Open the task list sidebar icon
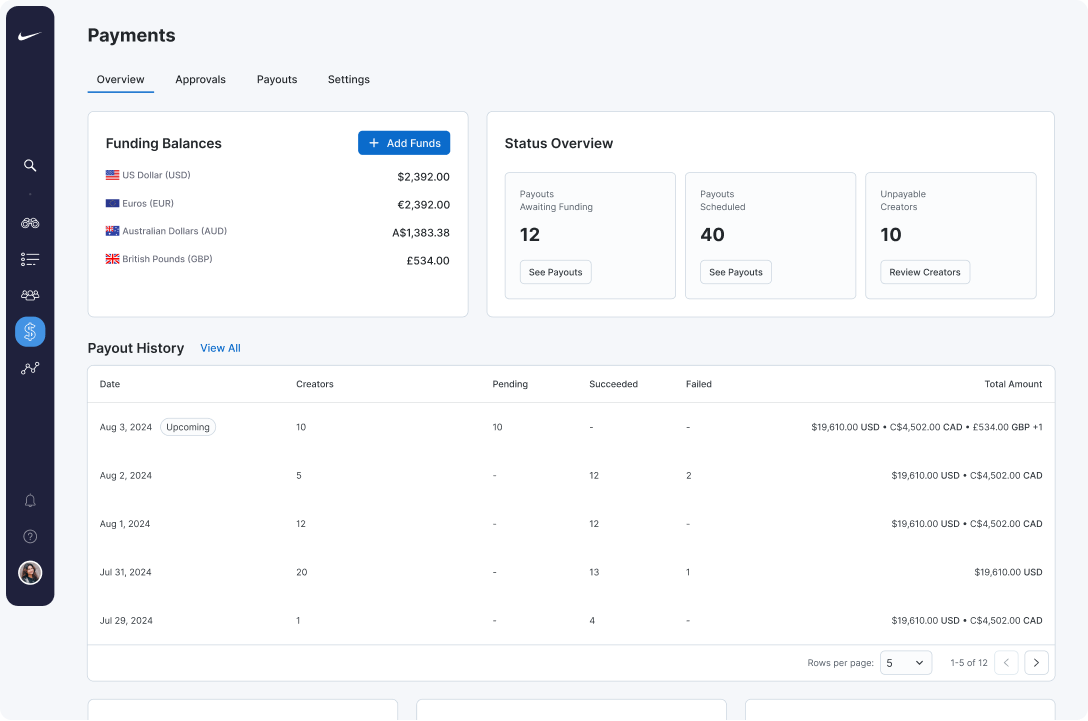The image size is (1088, 721). click(30, 259)
